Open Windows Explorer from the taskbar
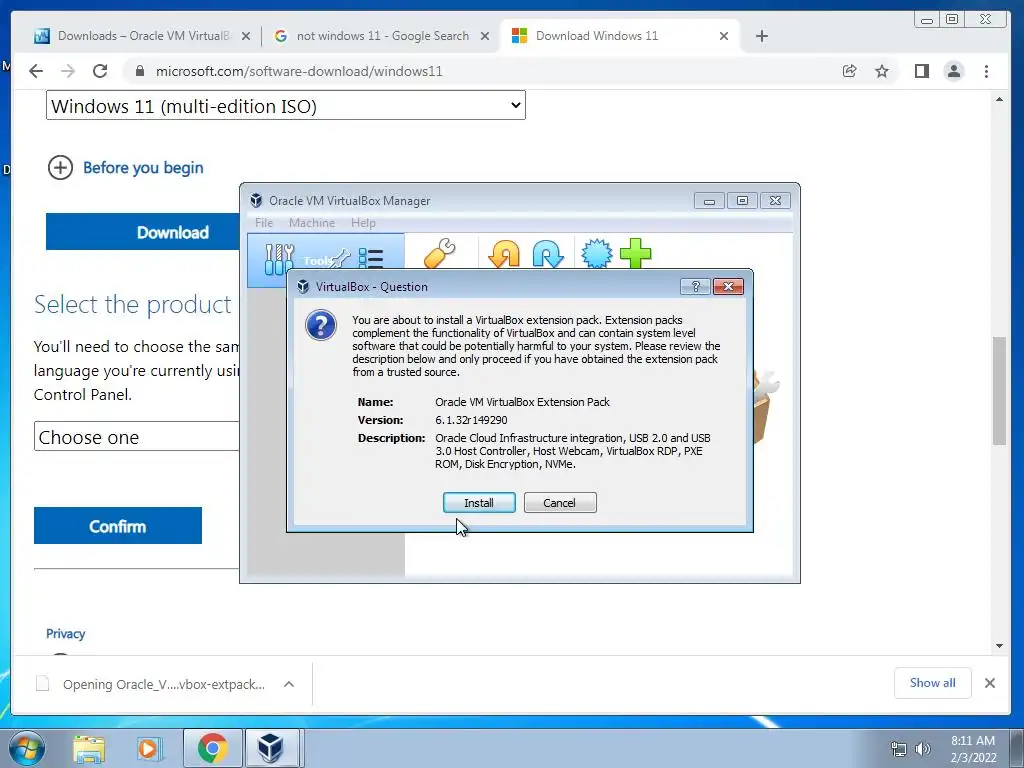 (x=89, y=749)
